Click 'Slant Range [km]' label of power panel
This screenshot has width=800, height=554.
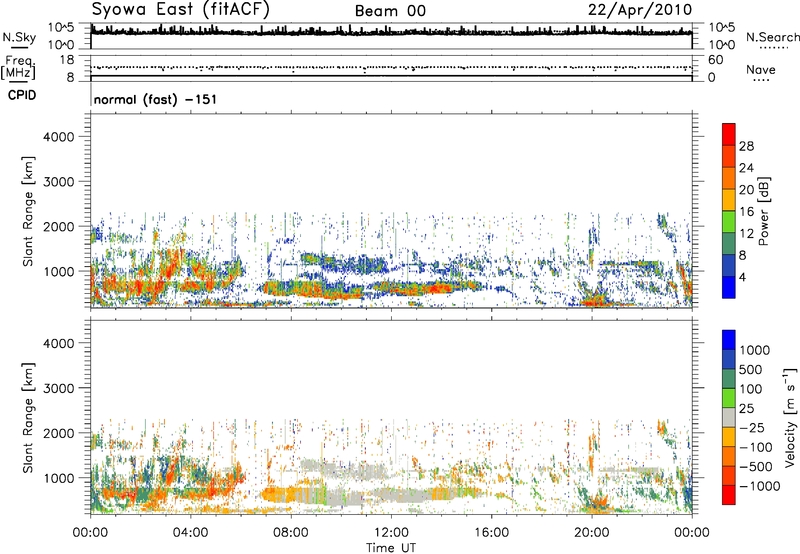coord(28,211)
